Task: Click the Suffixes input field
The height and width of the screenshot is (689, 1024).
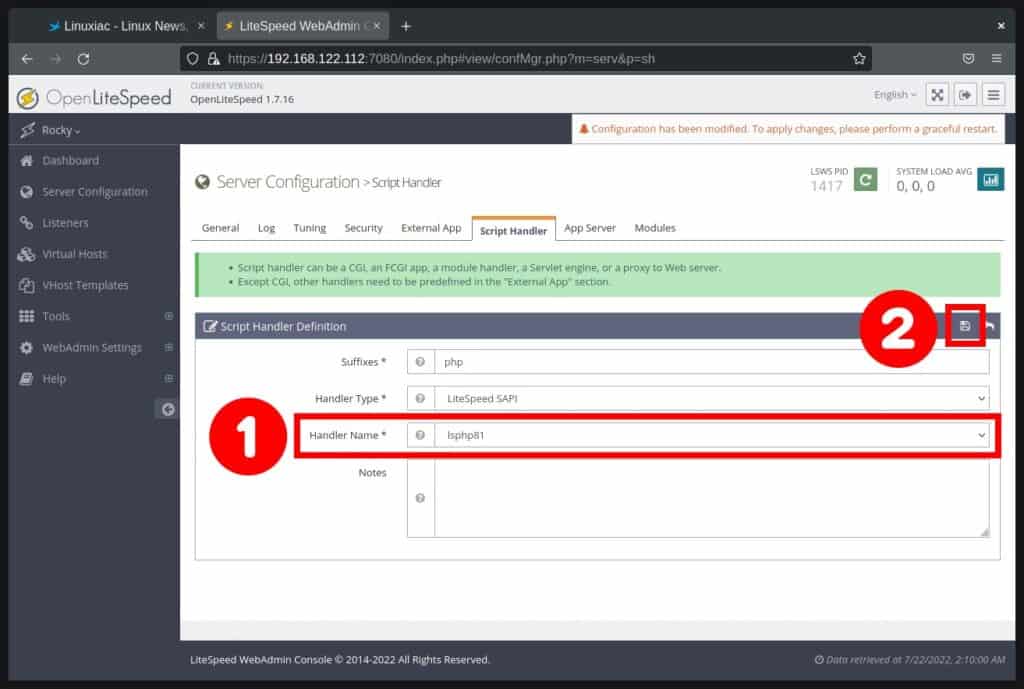Action: [x=712, y=362]
